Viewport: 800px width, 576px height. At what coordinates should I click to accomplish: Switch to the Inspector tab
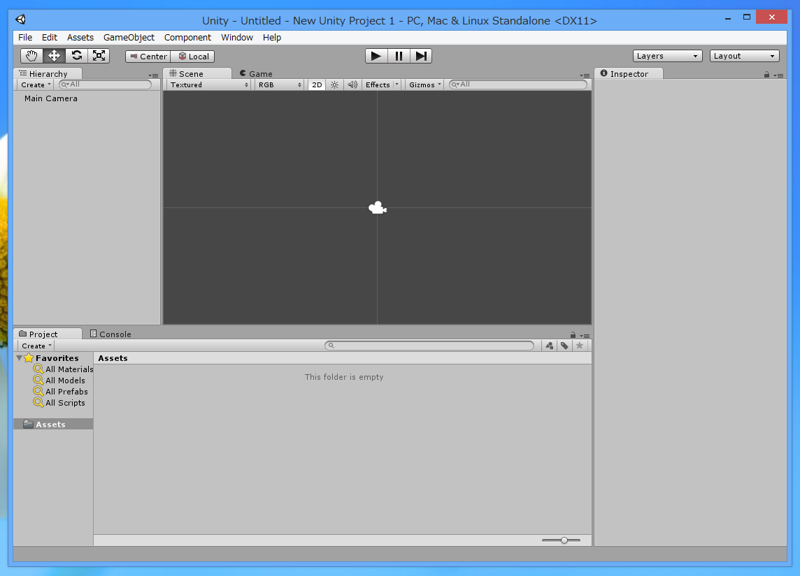(629, 73)
